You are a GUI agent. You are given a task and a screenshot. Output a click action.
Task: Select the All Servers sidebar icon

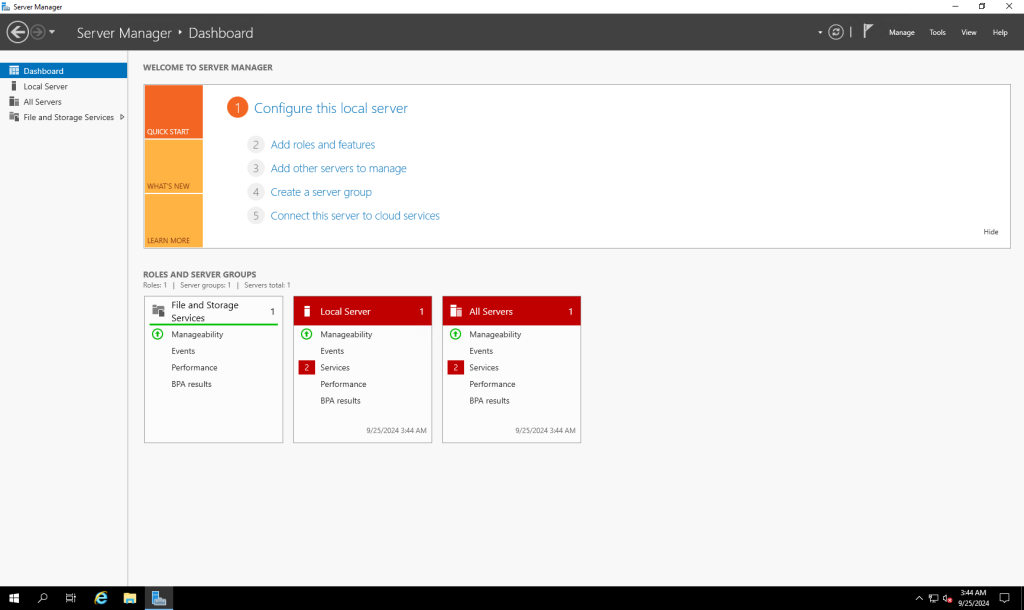click(x=14, y=102)
